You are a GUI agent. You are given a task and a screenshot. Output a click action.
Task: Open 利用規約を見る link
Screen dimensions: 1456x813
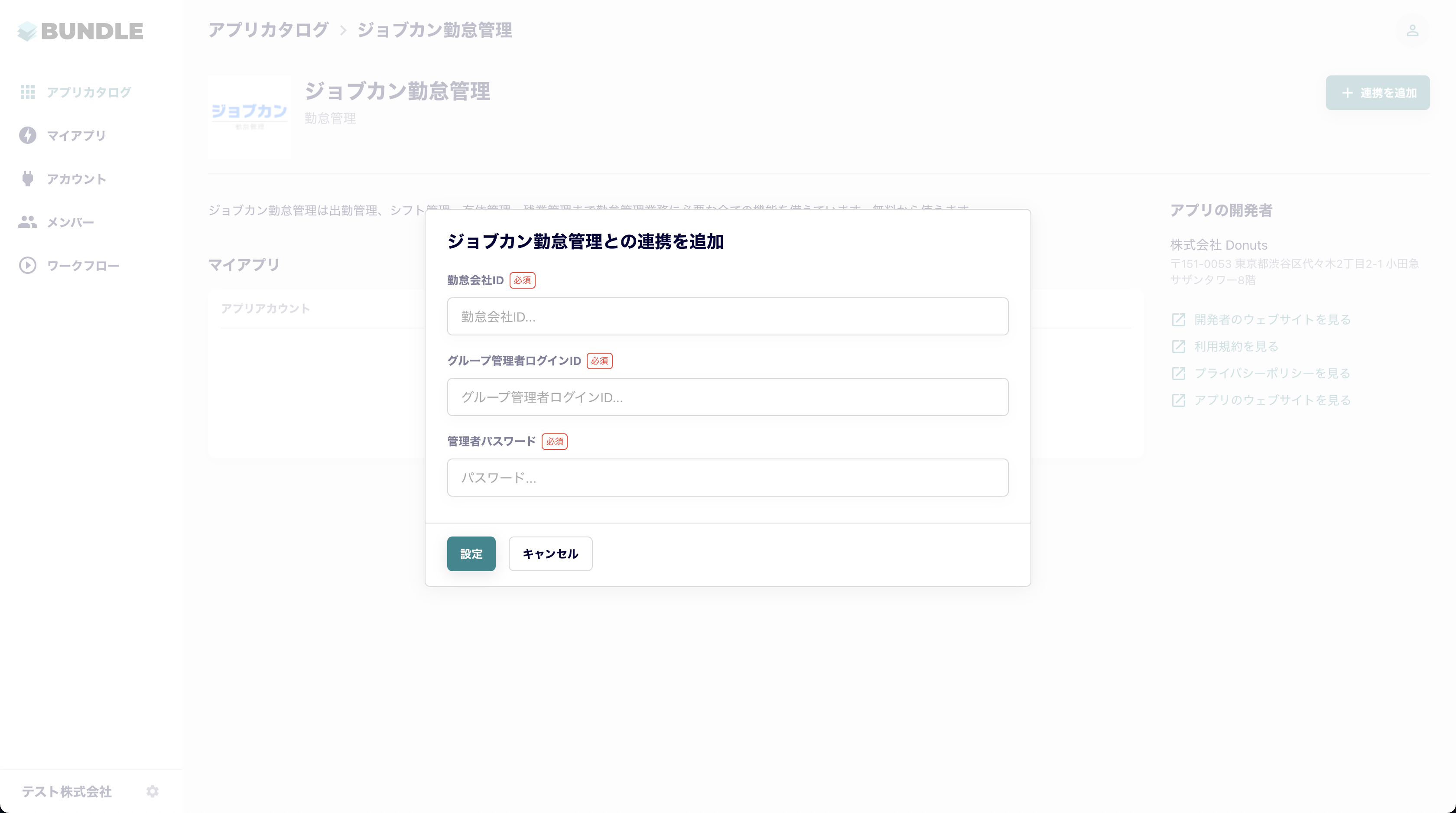1236,347
